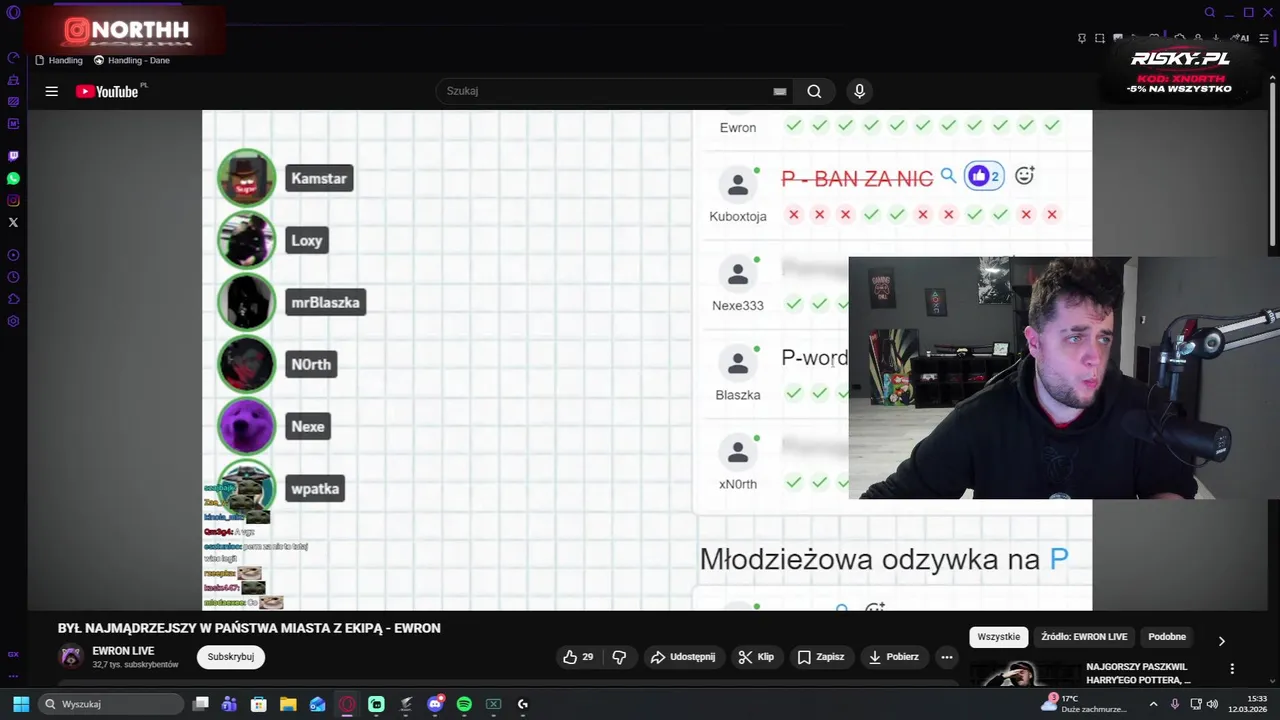Open the Handling bookmark
This screenshot has width=1280, height=720.
coord(59,60)
